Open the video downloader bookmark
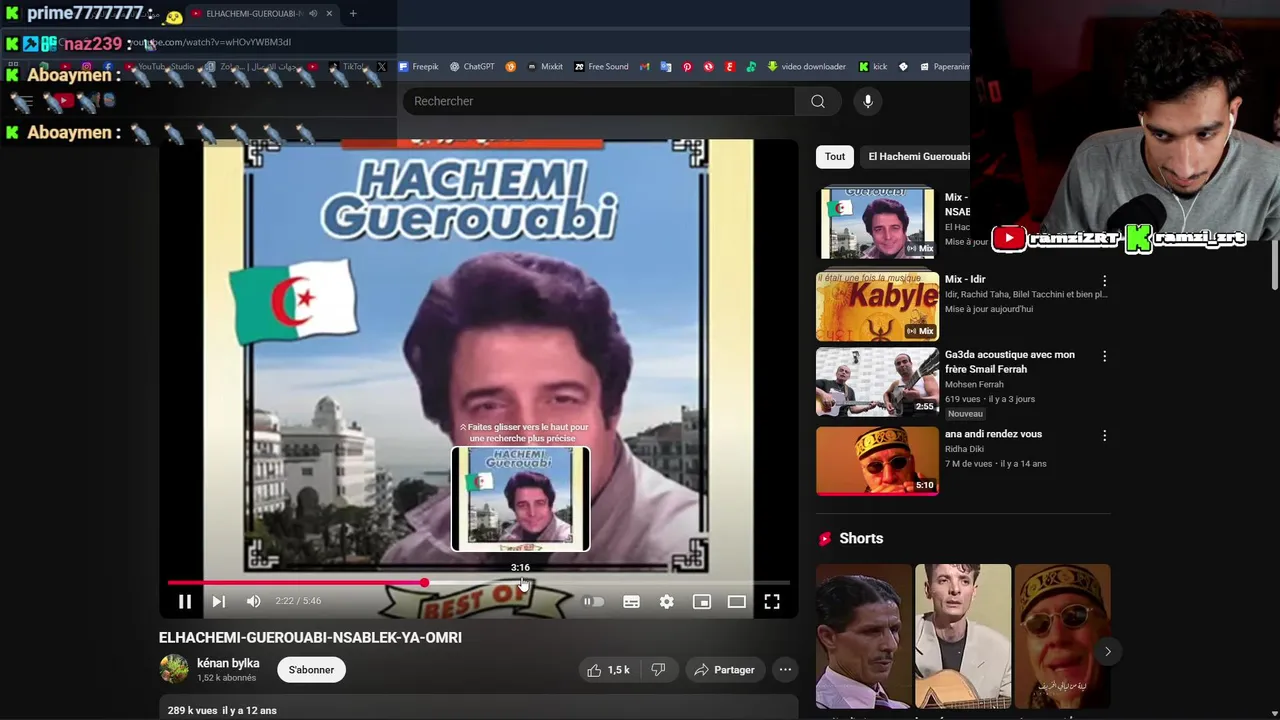The height and width of the screenshot is (720, 1280). pos(807,67)
